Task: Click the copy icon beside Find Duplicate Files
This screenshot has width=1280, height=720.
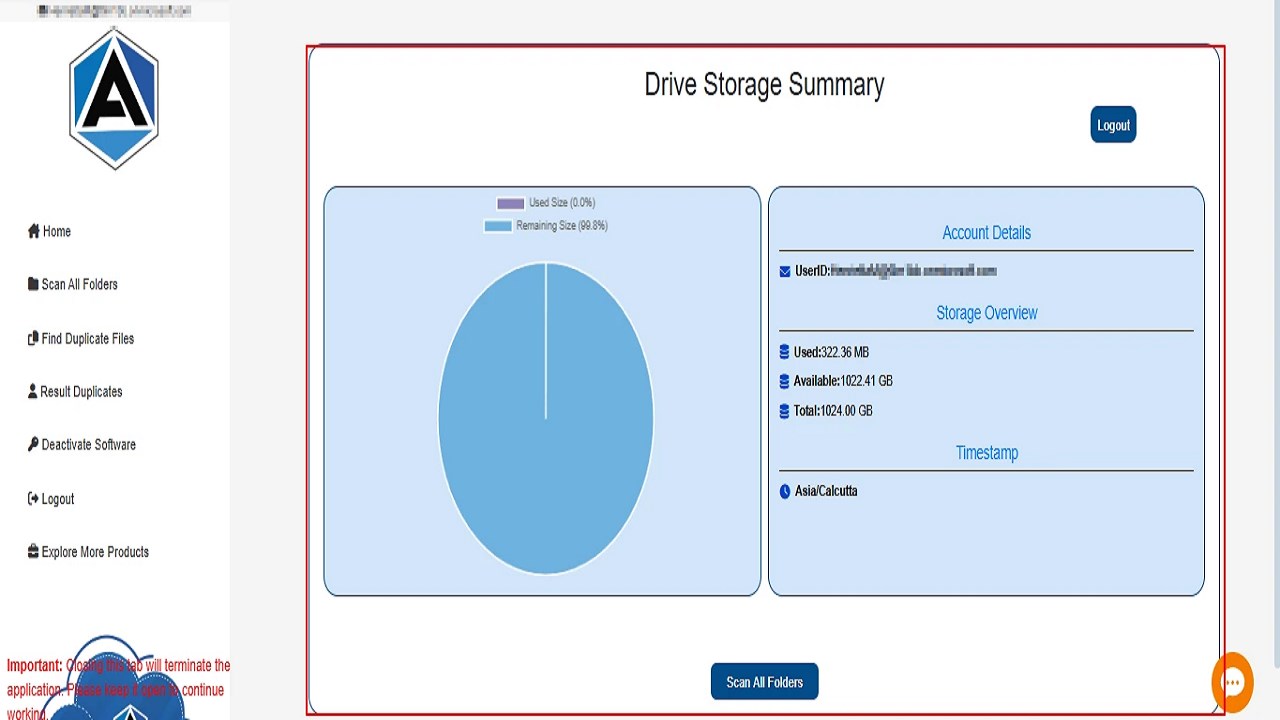Action: pyautogui.click(x=33, y=338)
